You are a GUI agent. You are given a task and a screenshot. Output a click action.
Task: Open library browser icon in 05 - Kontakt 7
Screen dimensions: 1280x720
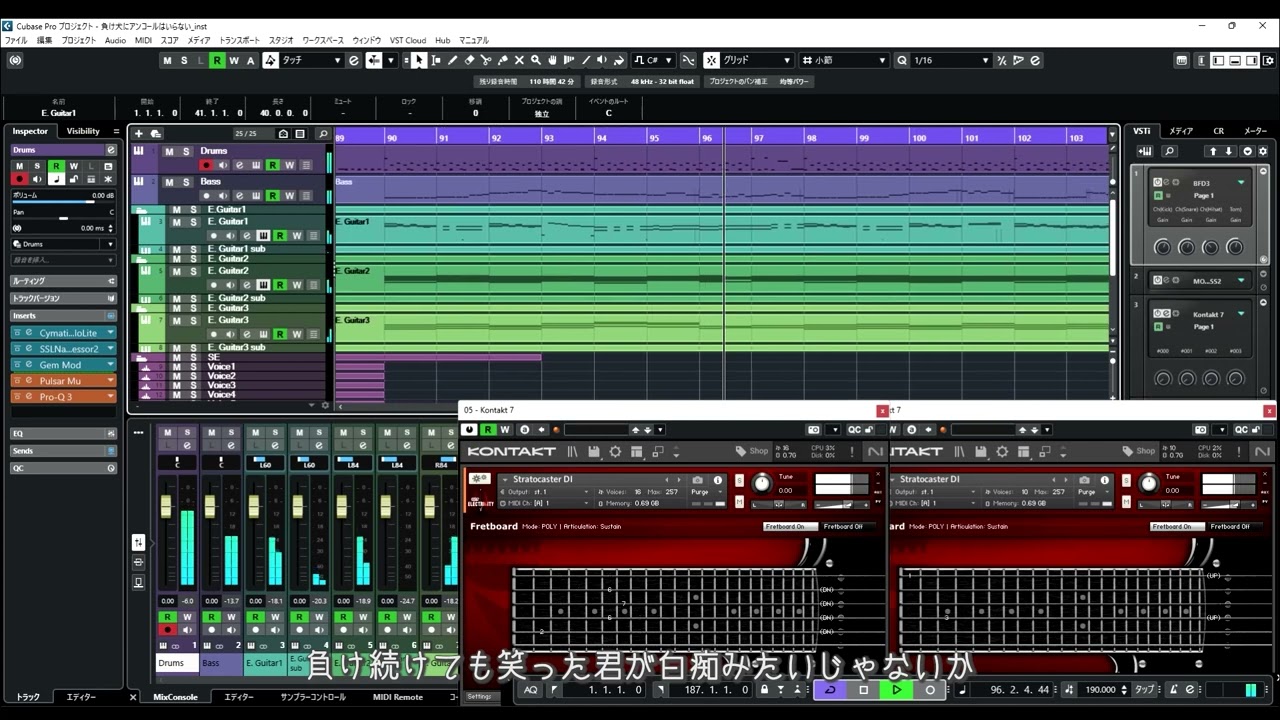click(573, 452)
